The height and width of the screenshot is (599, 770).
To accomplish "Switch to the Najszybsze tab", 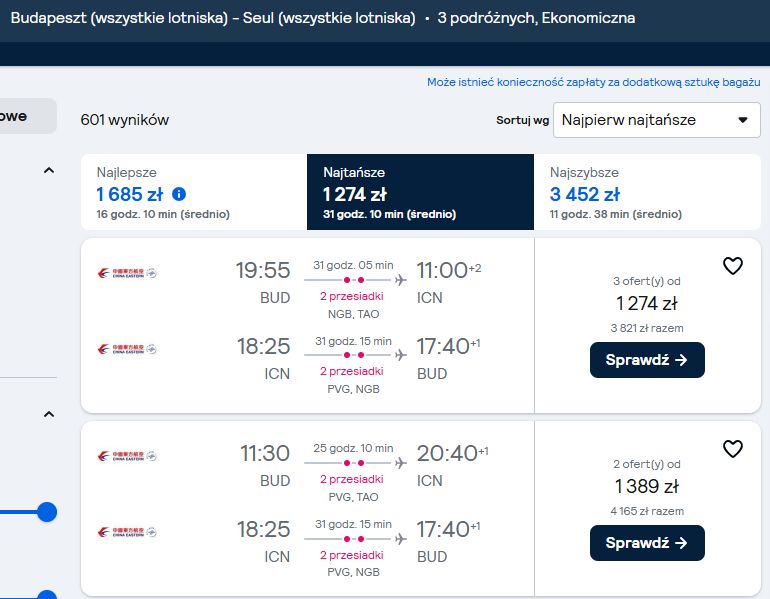I will coord(647,192).
